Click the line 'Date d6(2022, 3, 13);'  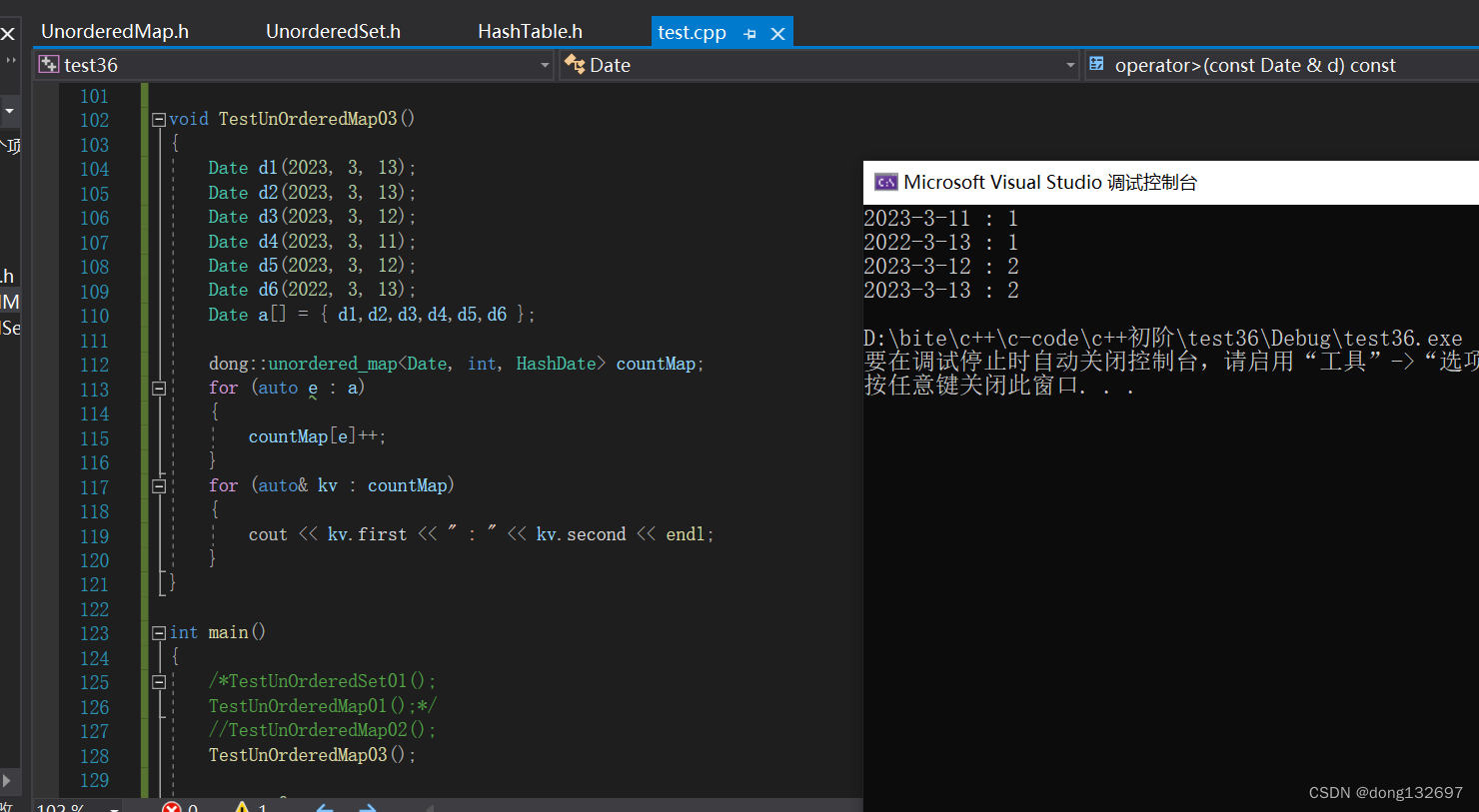tap(312, 290)
